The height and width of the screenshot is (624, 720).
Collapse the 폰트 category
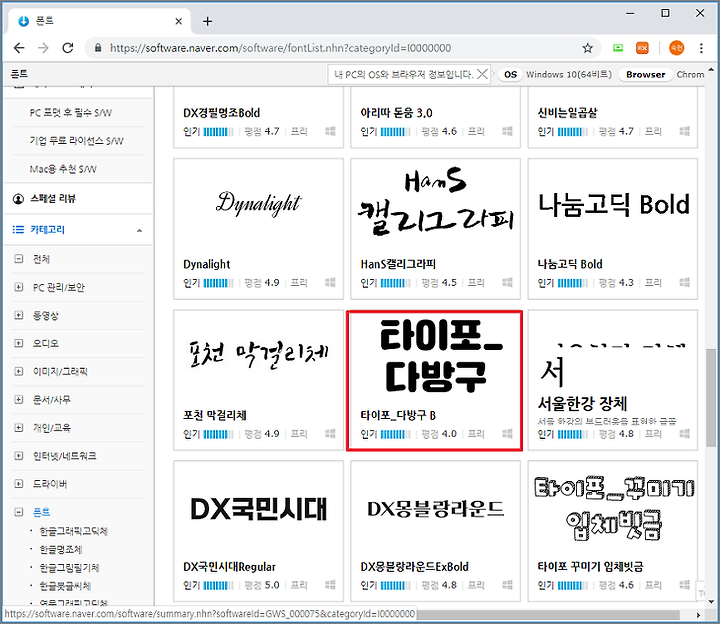coord(19,512)
